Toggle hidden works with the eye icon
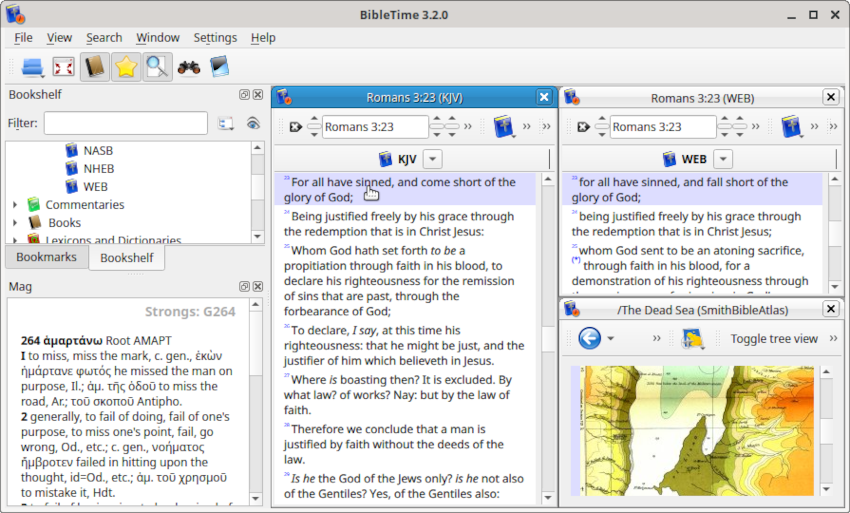850x513 pixels. (x=253, y=124)
